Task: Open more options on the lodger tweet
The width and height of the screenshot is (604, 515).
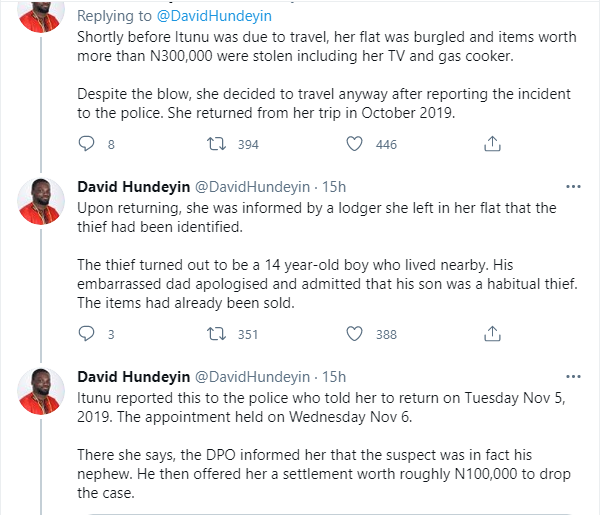Action: [573, 187]
